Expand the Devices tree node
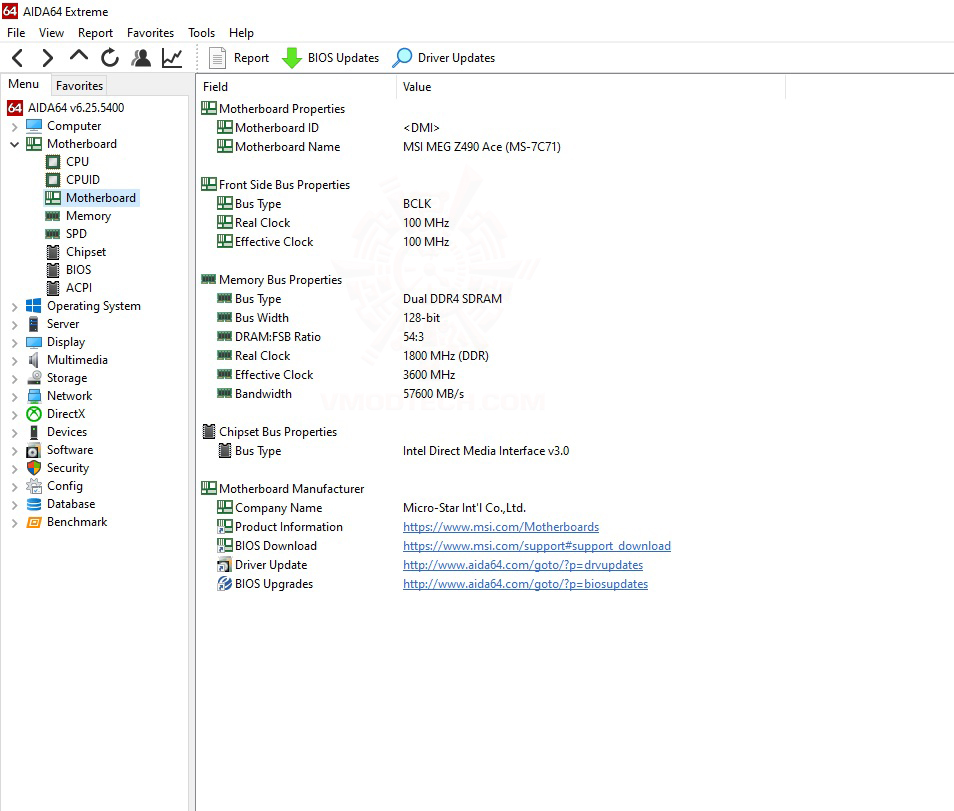This screenshot has width=954, height=811. pyautogui.click(x=15, y=433)
